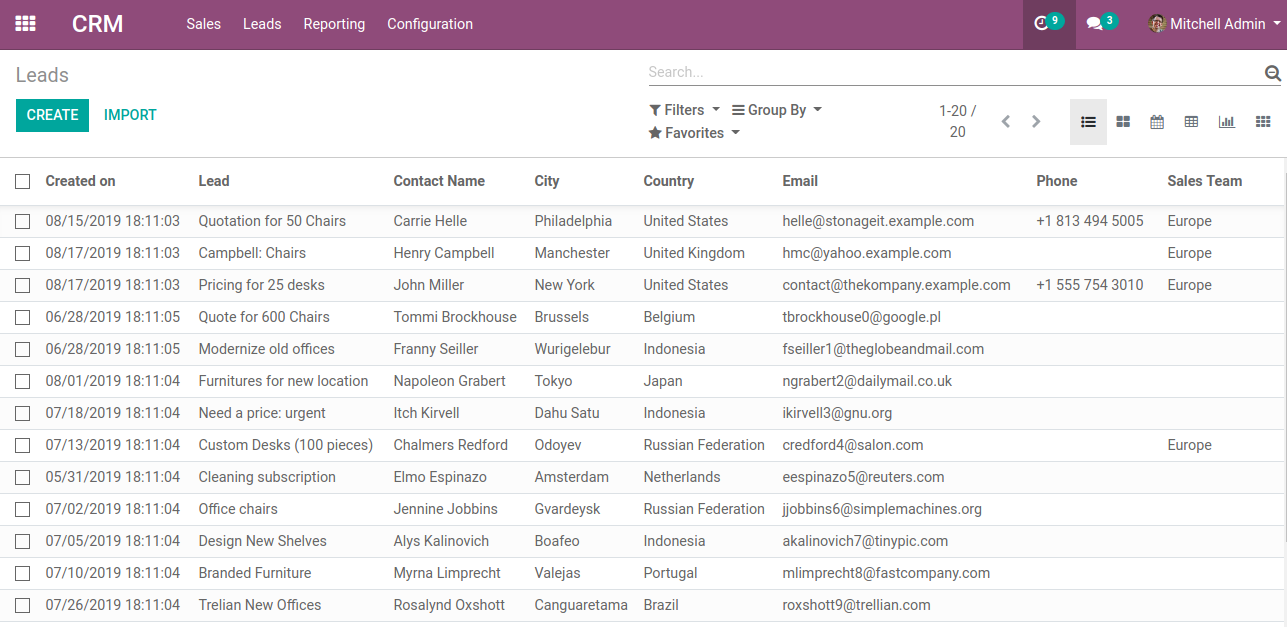This screenshot has height=627, width=1287.
Task: Sort by Lead column header
Action: click(214, 181)
